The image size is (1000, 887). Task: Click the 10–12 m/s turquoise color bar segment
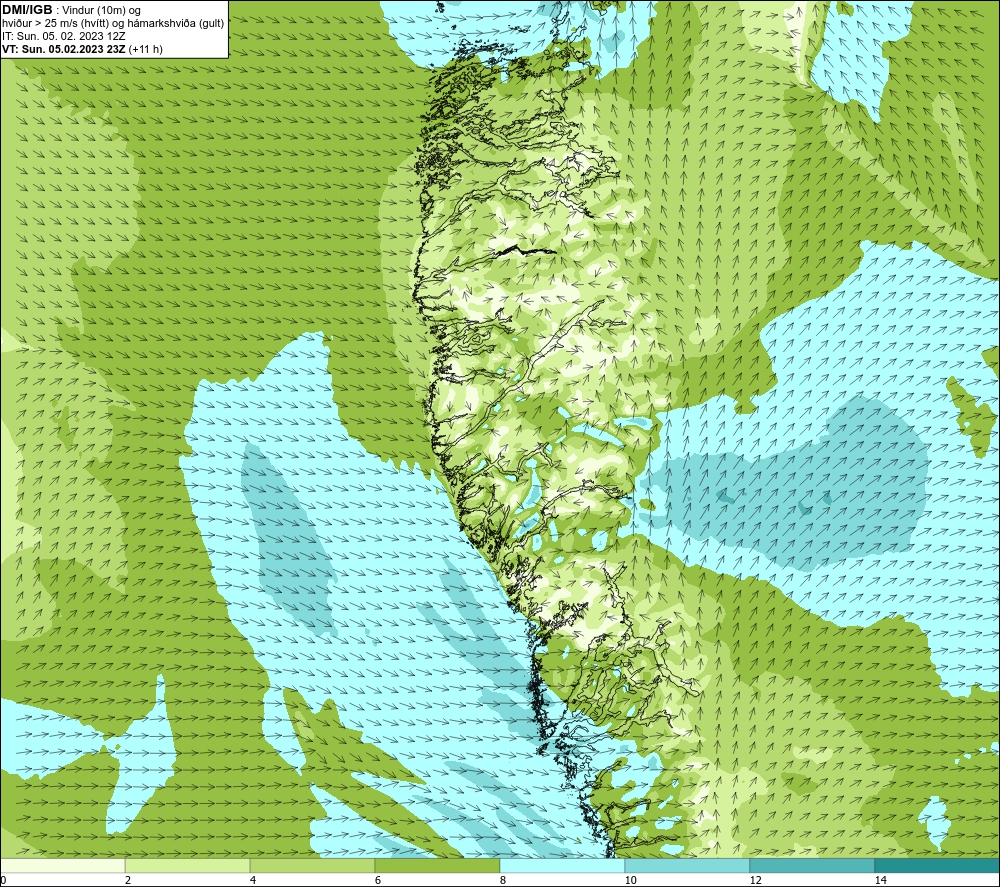[x=688, y=865]
